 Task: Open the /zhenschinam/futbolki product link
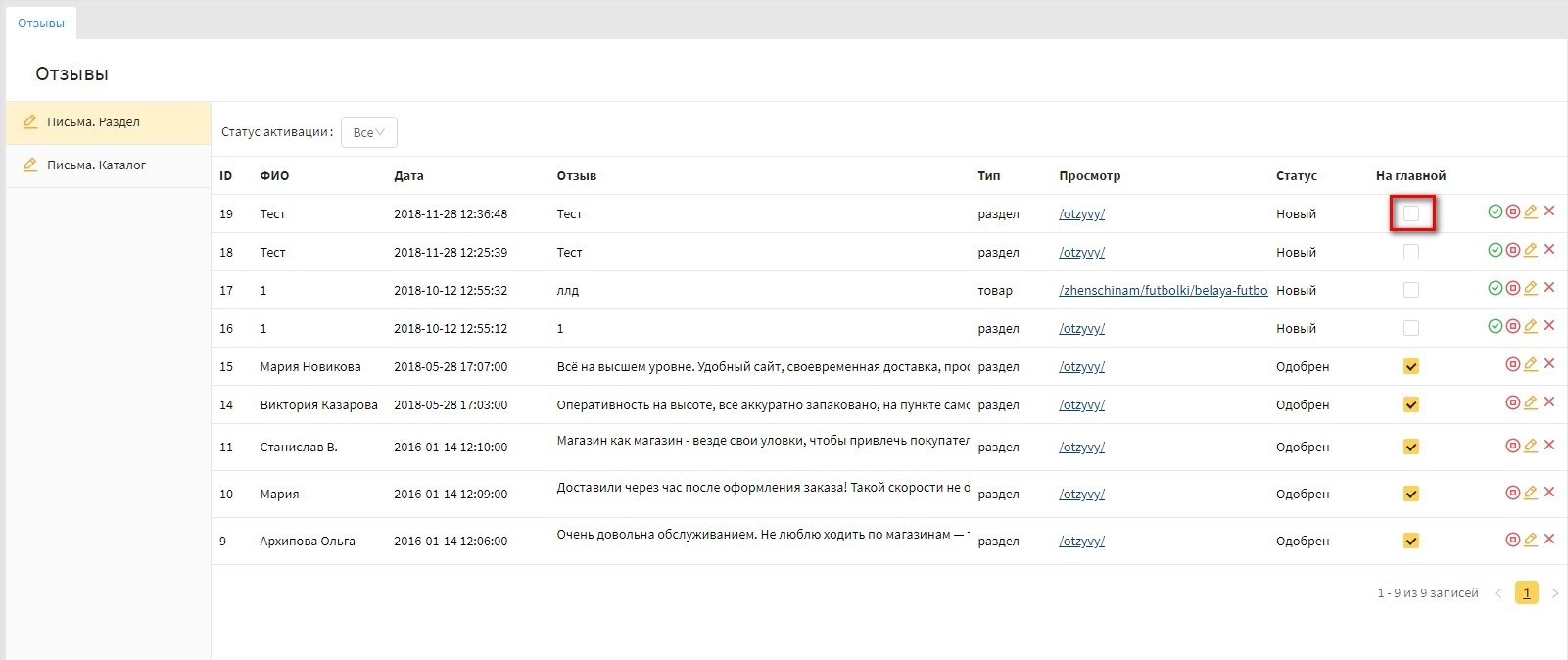tap(1163, 291)
